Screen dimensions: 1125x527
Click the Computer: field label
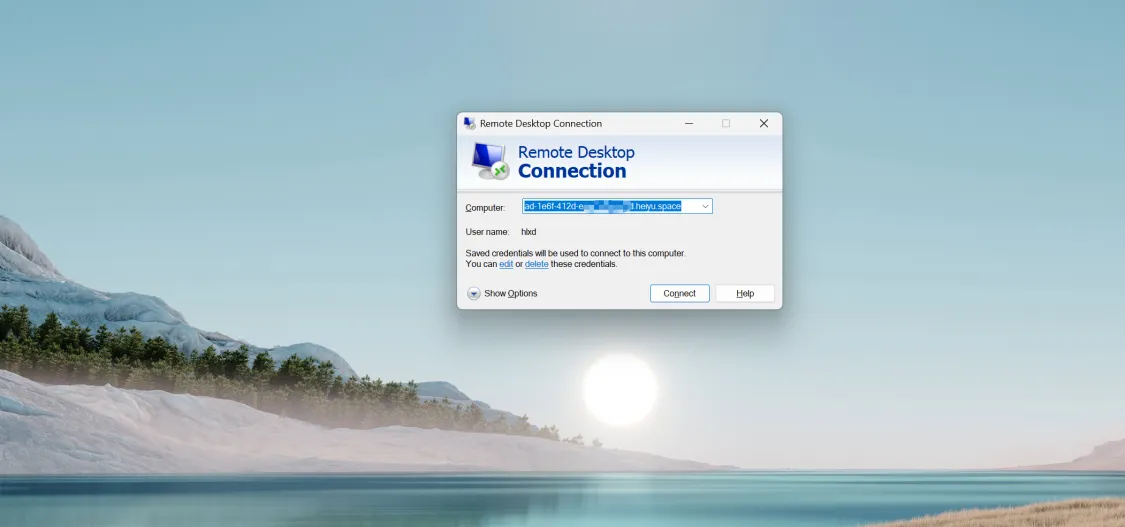[485, 208]
